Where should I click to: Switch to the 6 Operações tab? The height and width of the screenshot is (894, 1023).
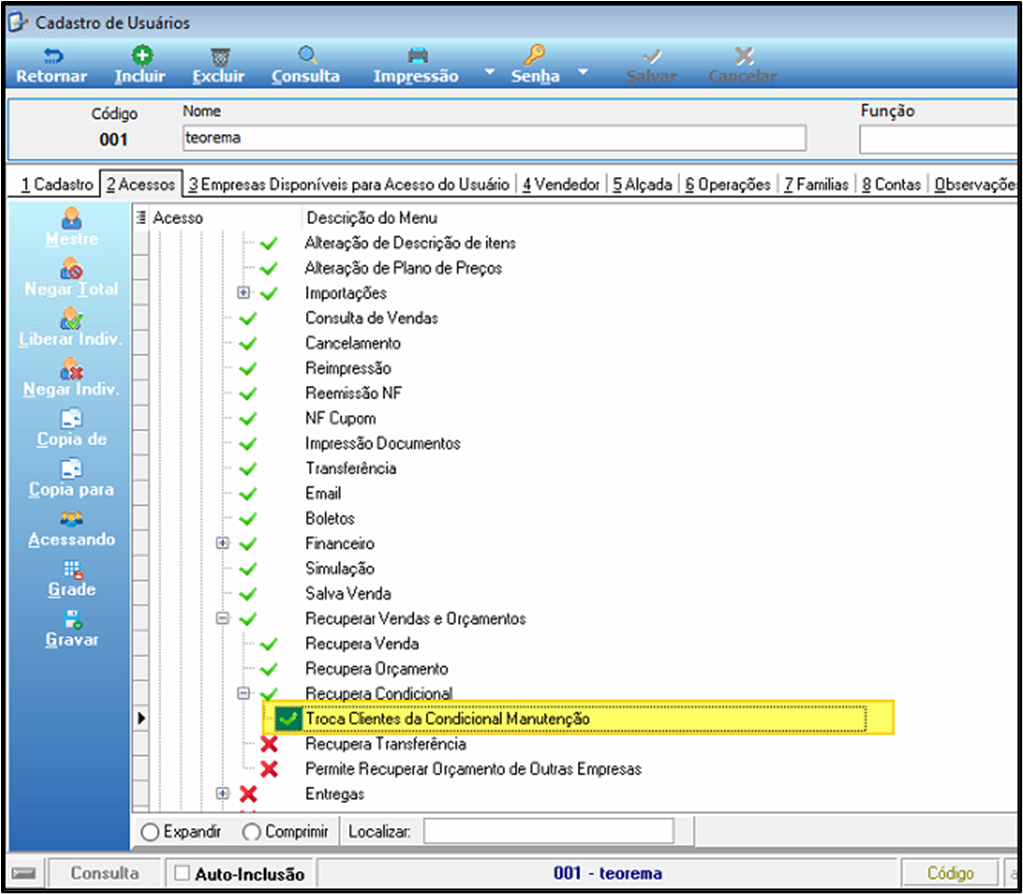[727, 185]
